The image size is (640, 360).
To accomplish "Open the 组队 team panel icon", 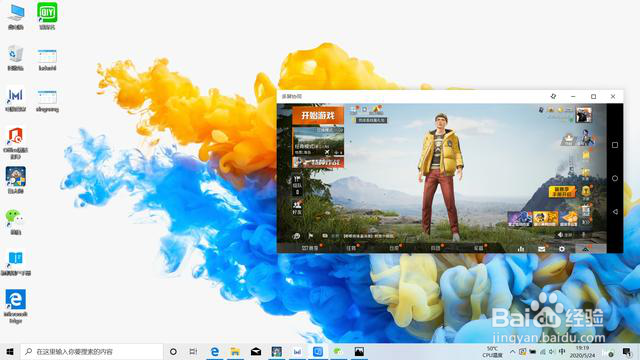I will (297, 184).
